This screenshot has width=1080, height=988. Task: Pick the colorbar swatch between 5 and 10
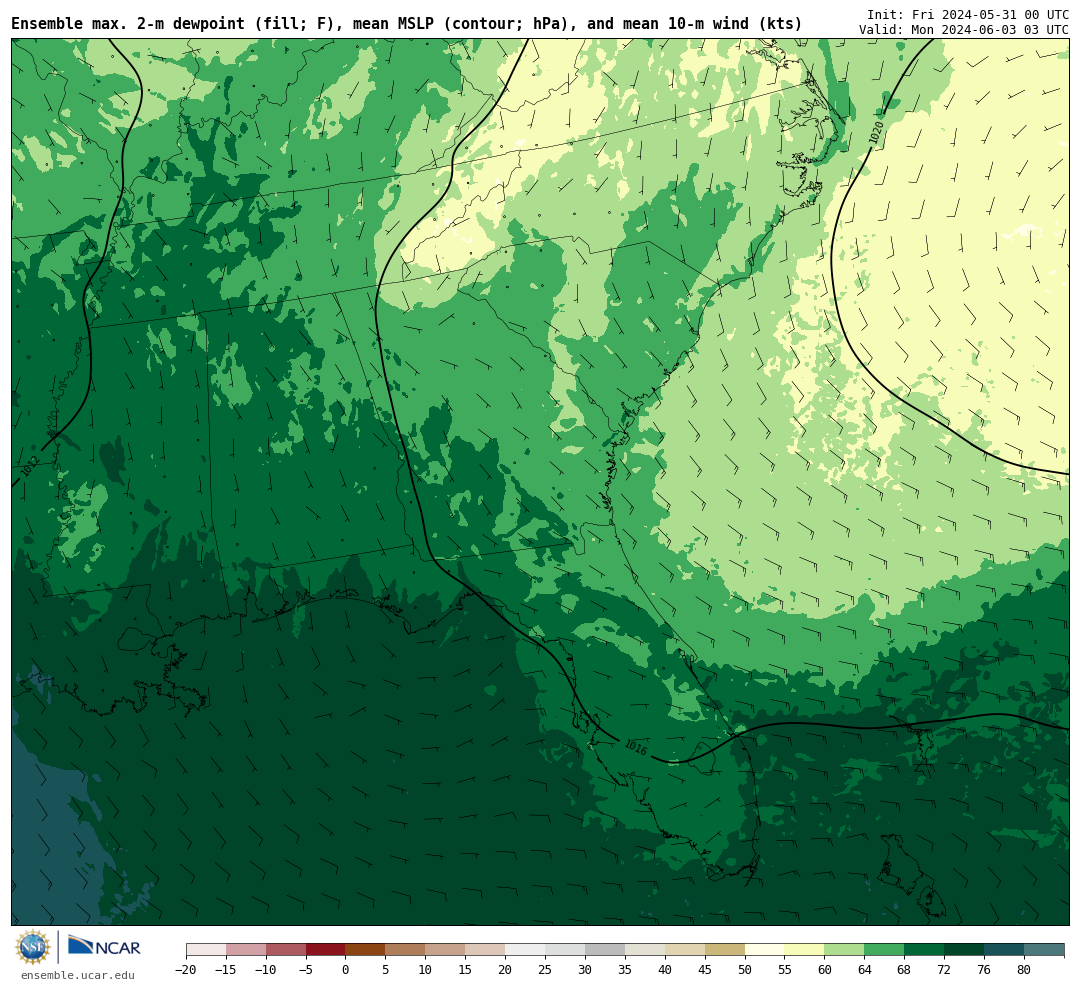click(406, 950)
